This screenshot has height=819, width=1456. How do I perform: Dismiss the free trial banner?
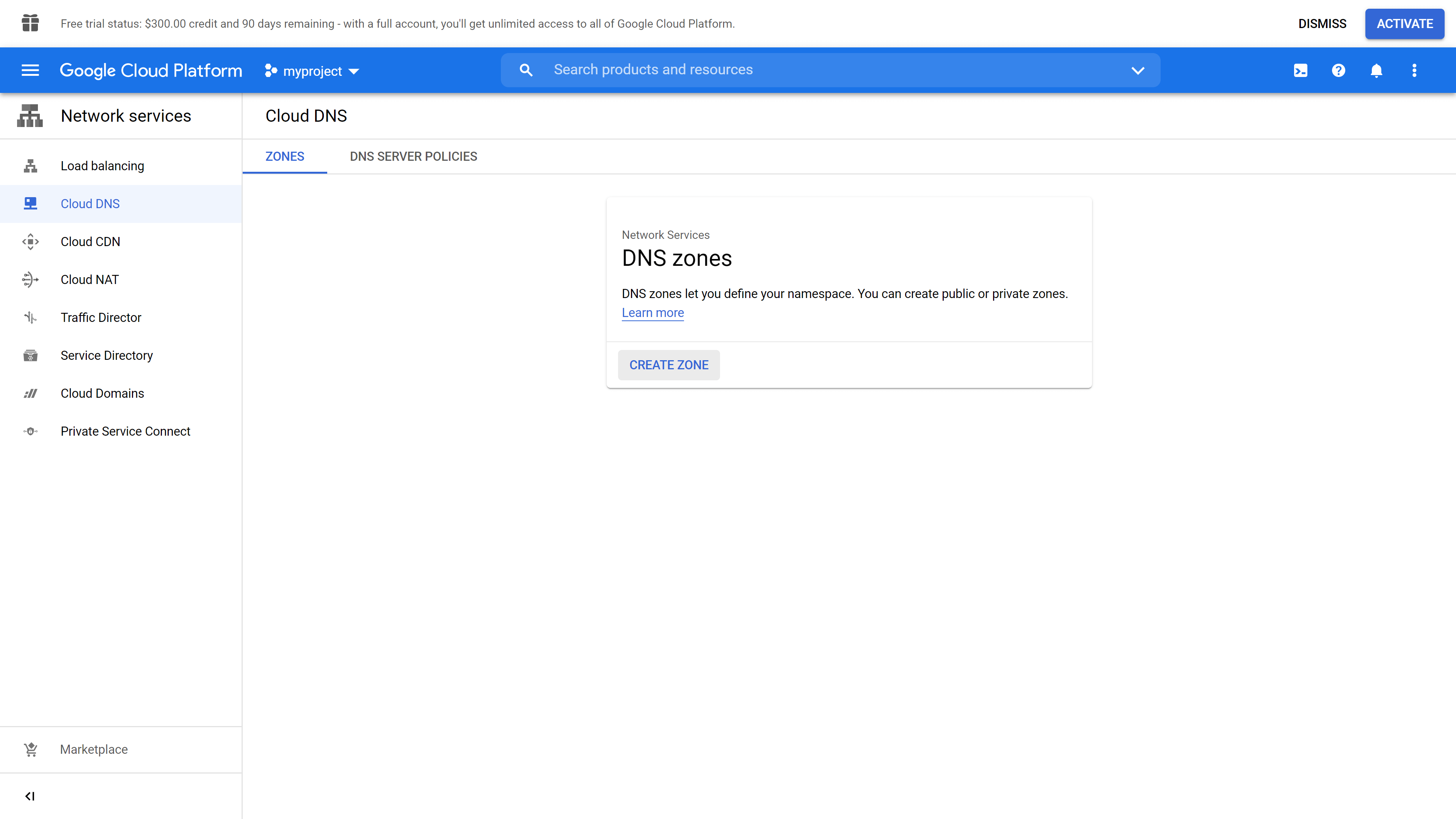(1321, 24)
